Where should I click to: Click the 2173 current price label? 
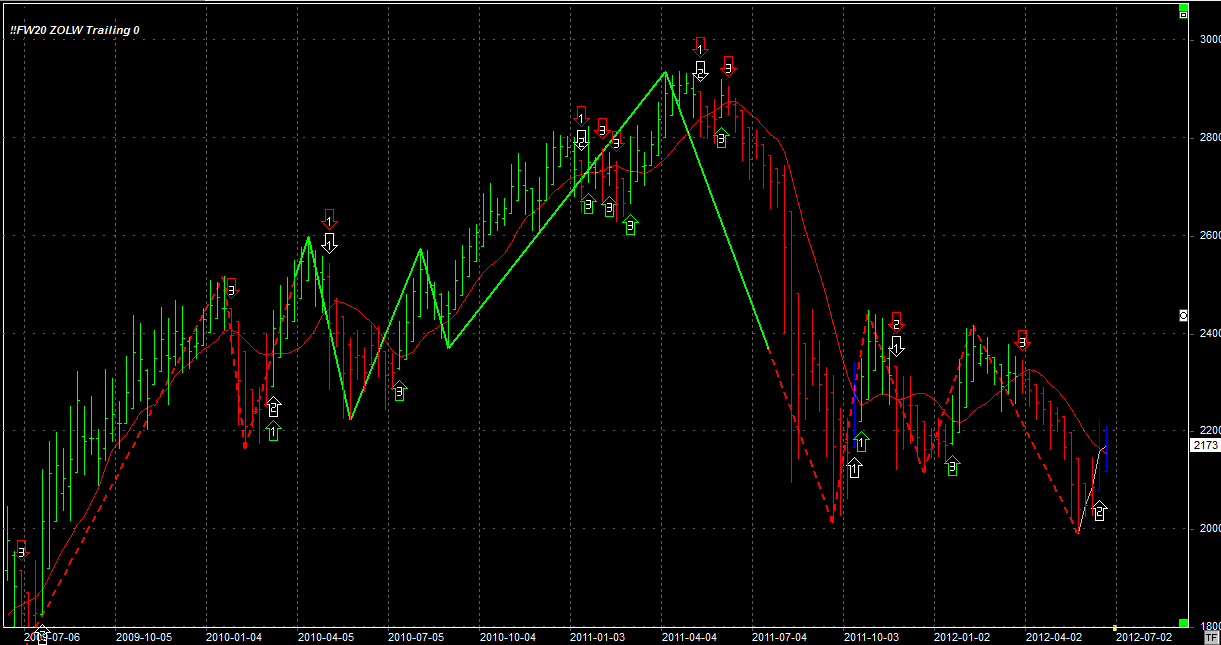click(1204, 445)
